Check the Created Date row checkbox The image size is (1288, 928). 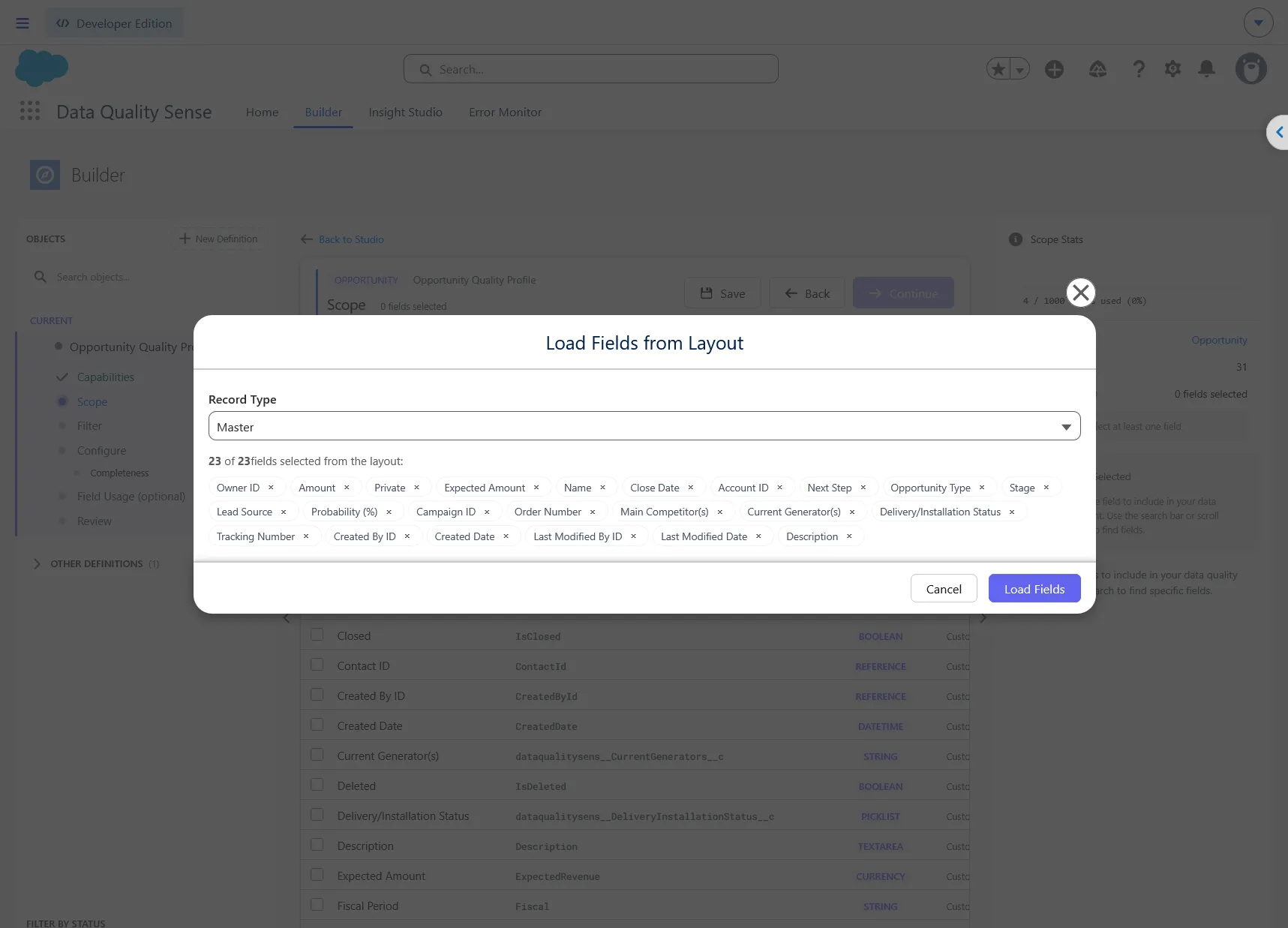click(x=317, y=725)
